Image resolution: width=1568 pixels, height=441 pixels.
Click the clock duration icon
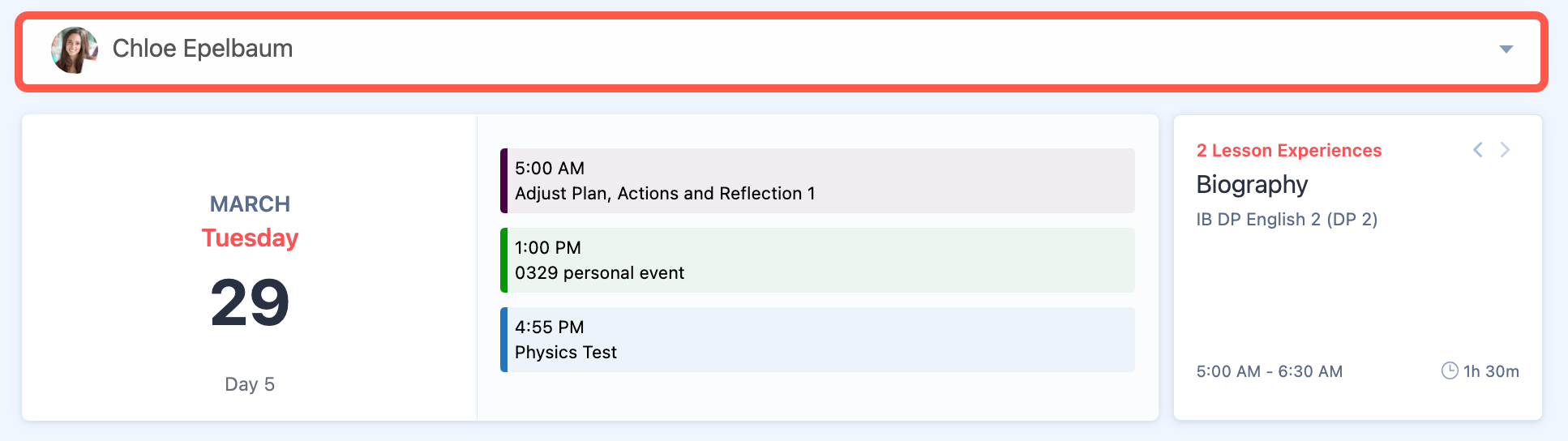click(x=1450, y=371)
